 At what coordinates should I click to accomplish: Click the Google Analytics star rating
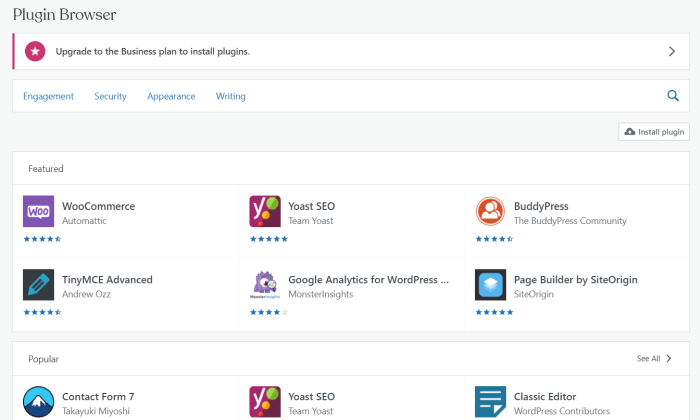point(269,312)
